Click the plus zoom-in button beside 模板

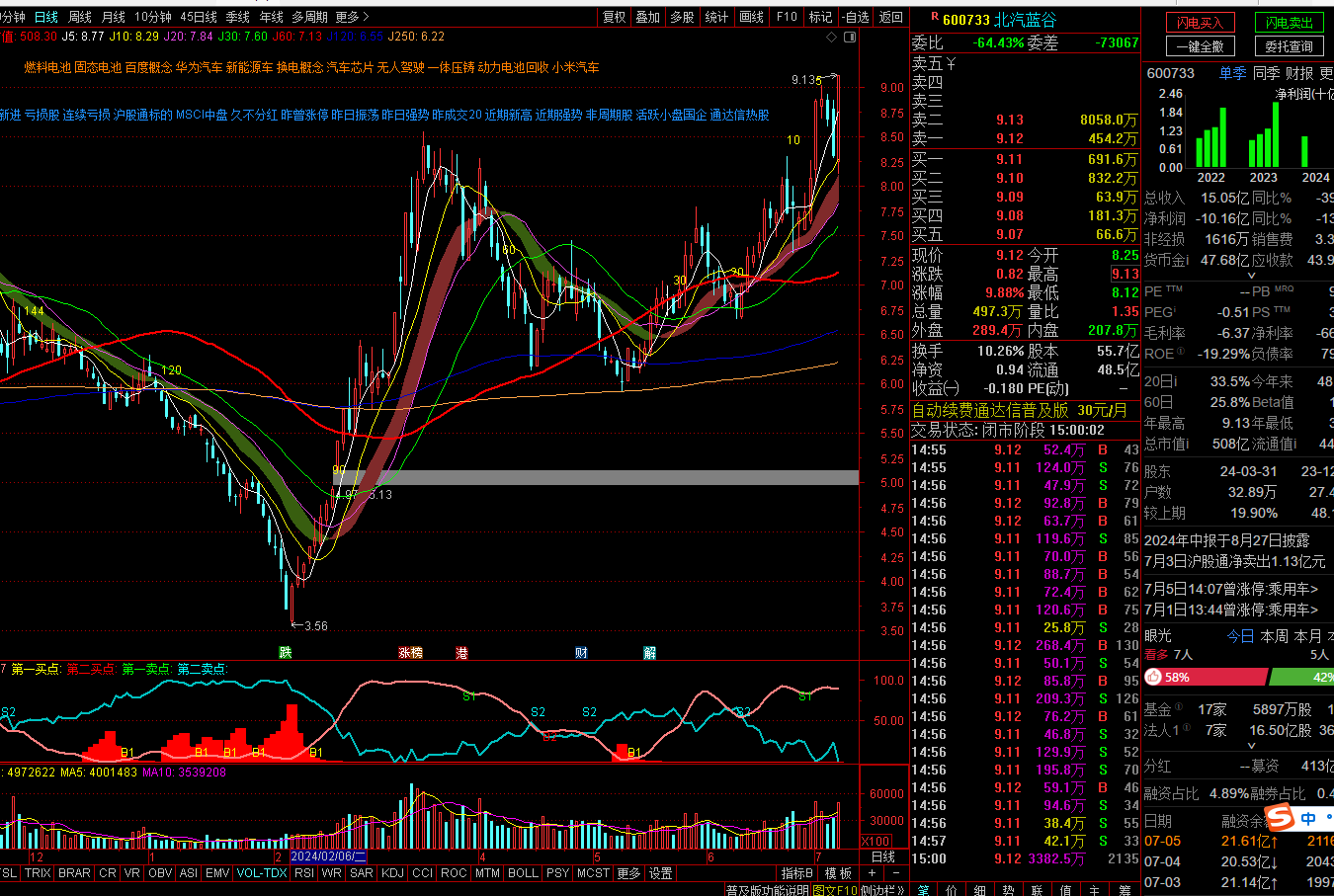pos(871,873)
